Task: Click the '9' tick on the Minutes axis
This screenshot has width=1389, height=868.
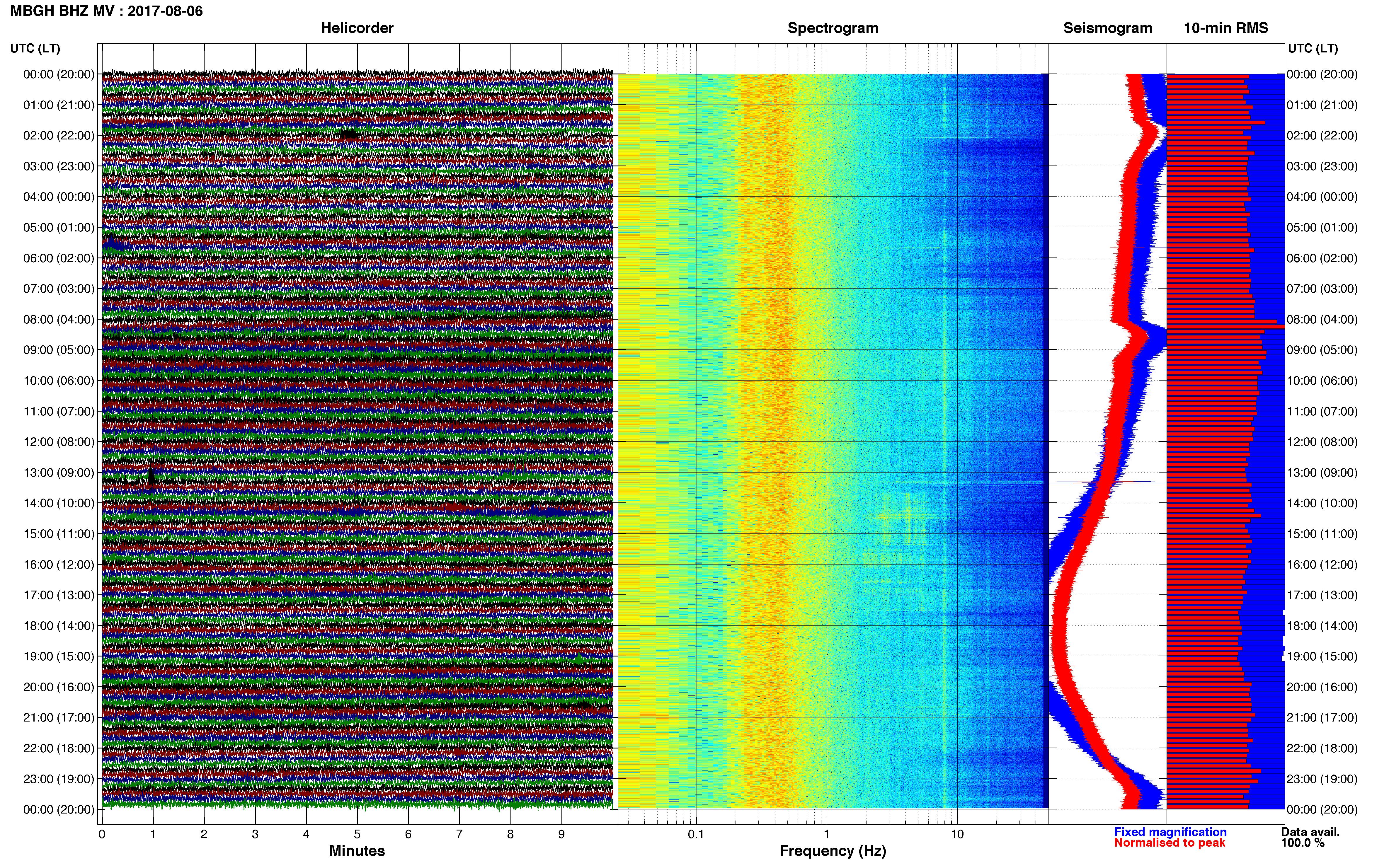Action: tap(561, 834)
